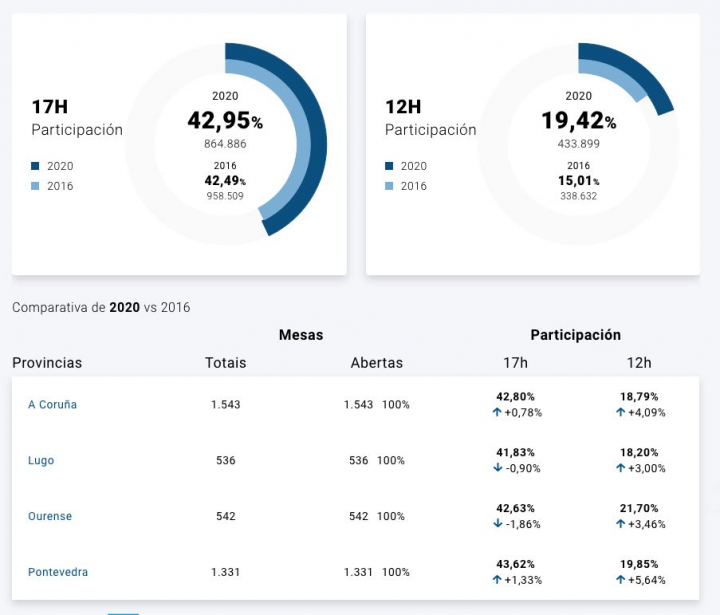Click the 2020 dark blue legend swatch in 17H card
The height and width of the screenshot is (615, 720).
[36, 166]
